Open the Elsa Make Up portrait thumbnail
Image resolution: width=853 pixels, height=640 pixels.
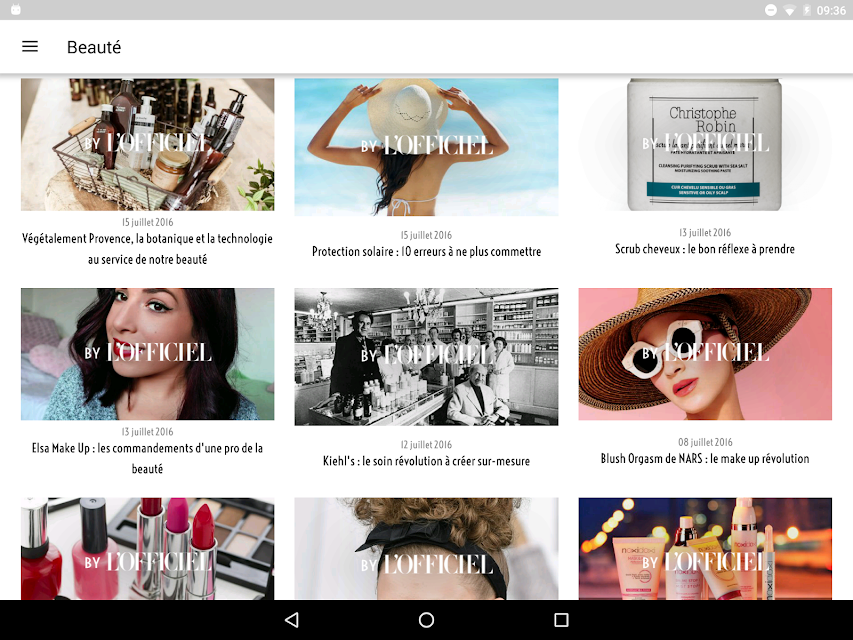(x=147, y=354)
